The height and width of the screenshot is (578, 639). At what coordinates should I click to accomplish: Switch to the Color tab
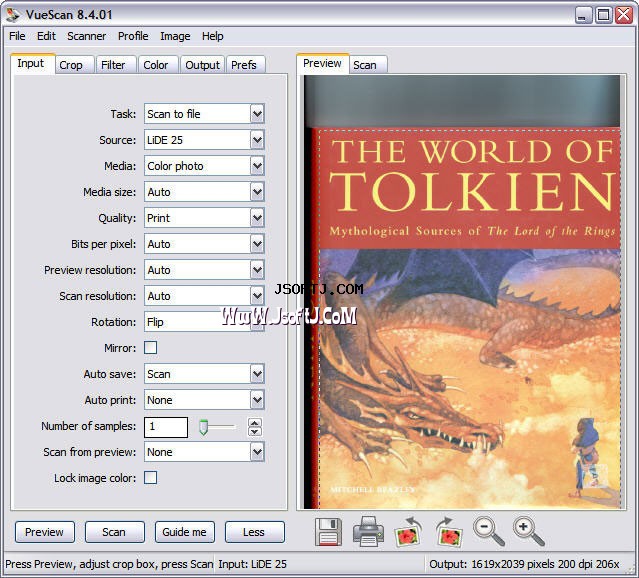coord(158,65)
